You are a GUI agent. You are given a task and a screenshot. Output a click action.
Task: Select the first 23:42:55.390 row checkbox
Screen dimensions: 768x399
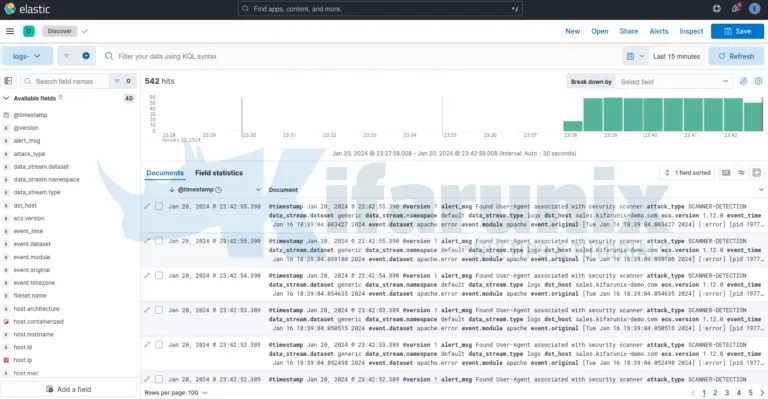tap(159, 206)
